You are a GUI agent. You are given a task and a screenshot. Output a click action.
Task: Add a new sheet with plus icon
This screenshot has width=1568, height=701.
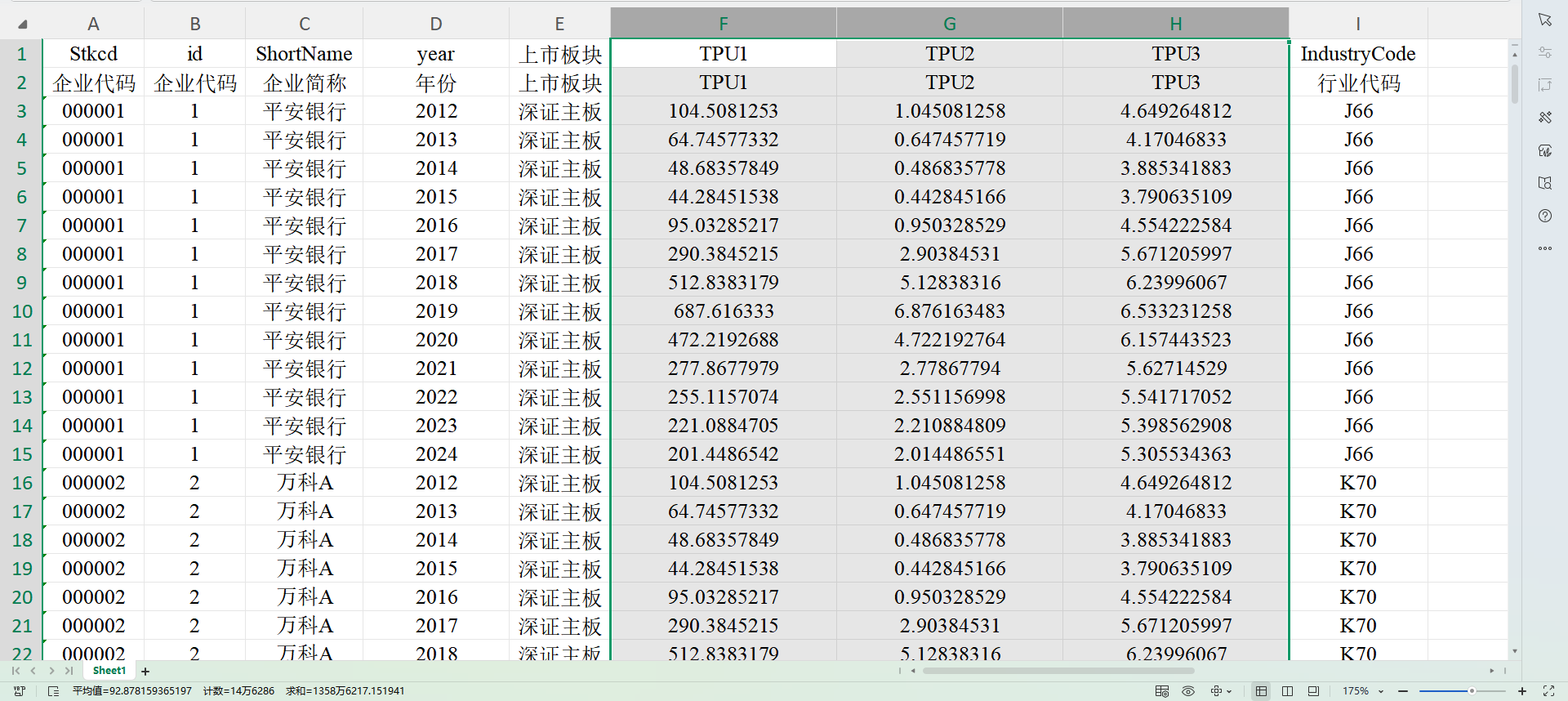click(x=145, y=672)
